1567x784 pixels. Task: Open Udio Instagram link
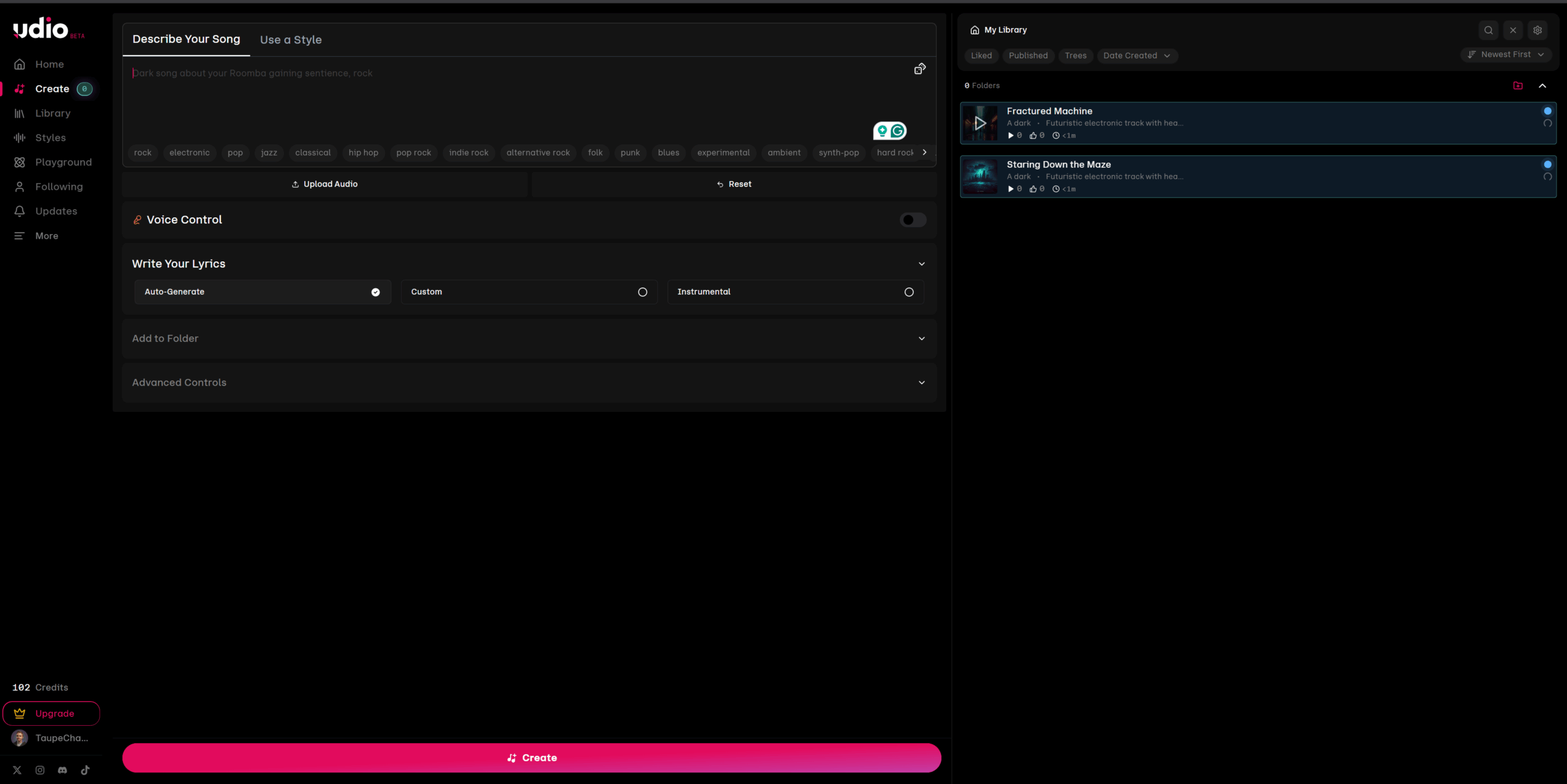(x=40, y=770)
